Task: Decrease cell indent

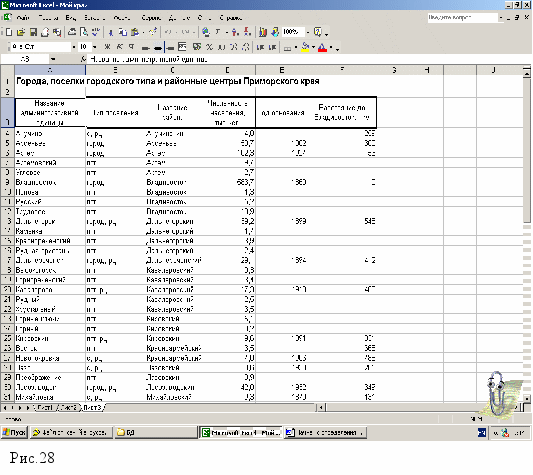Action: (260, 47)
